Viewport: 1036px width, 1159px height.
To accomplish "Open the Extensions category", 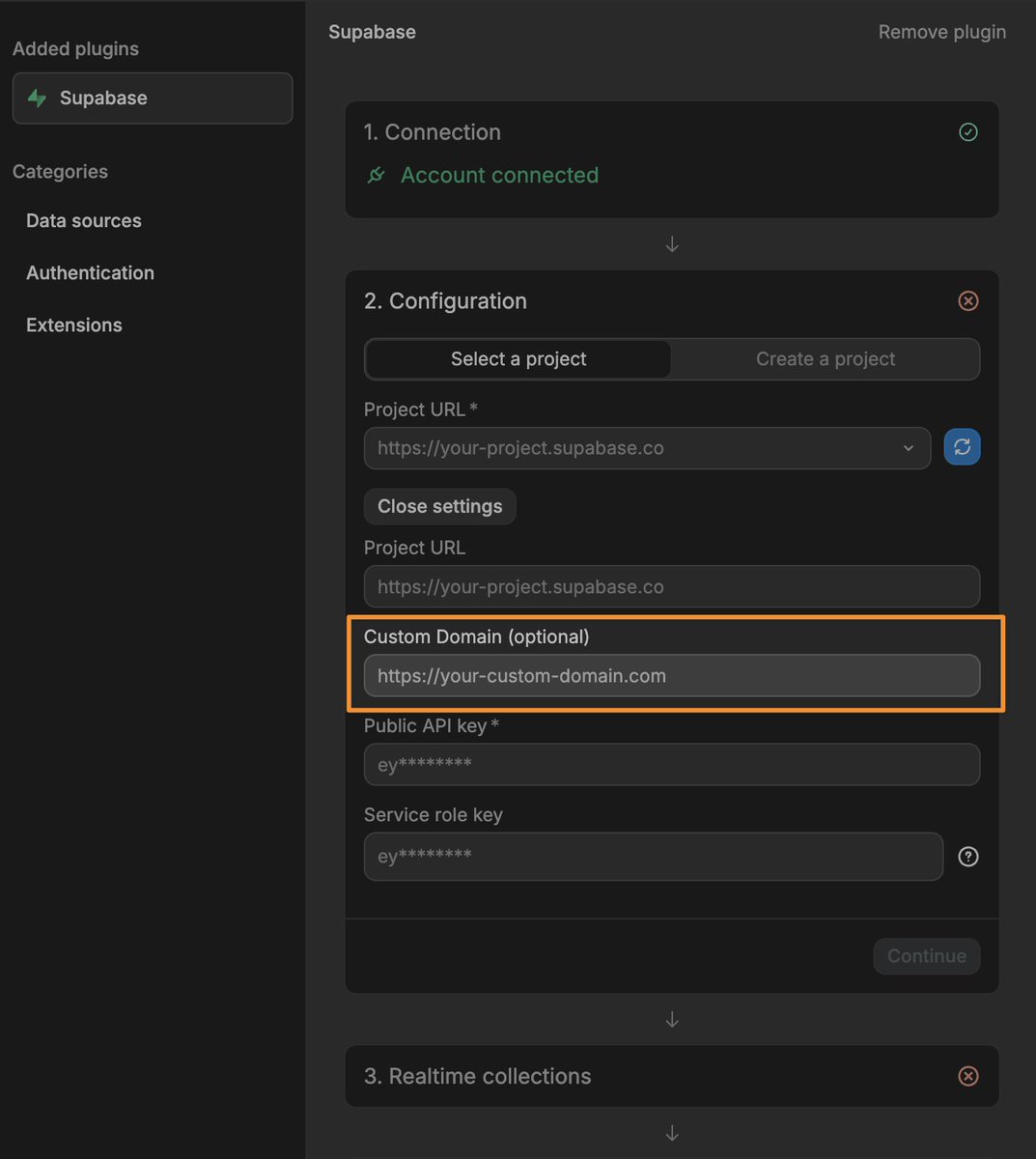I will coord(74,325).
